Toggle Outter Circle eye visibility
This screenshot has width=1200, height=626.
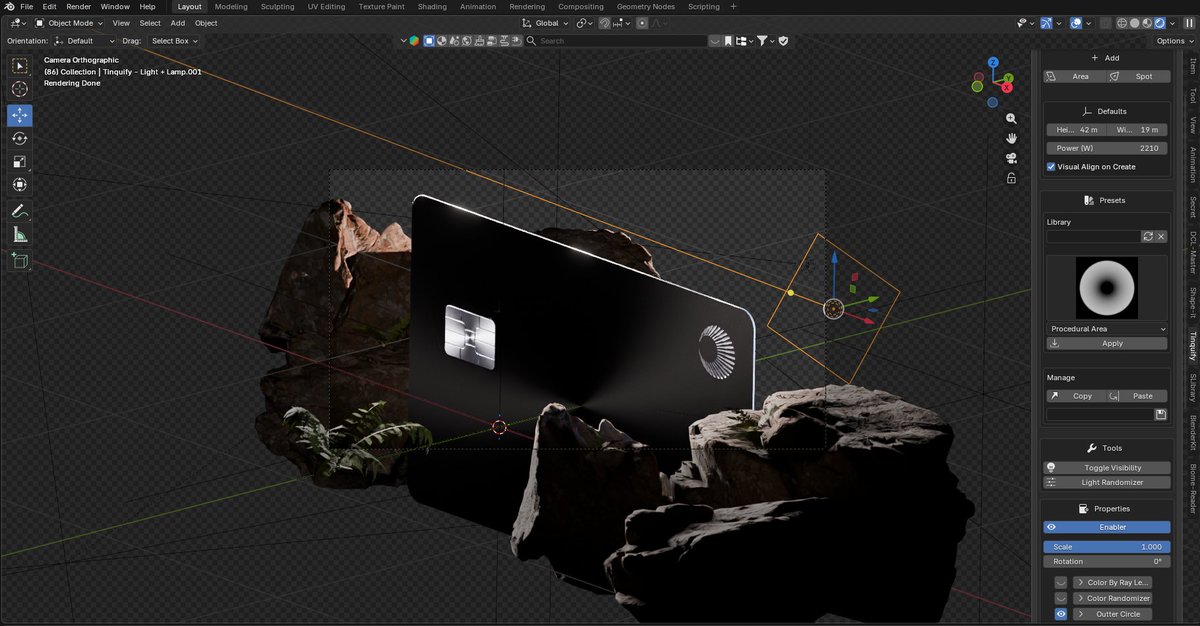click(1060, 614)
